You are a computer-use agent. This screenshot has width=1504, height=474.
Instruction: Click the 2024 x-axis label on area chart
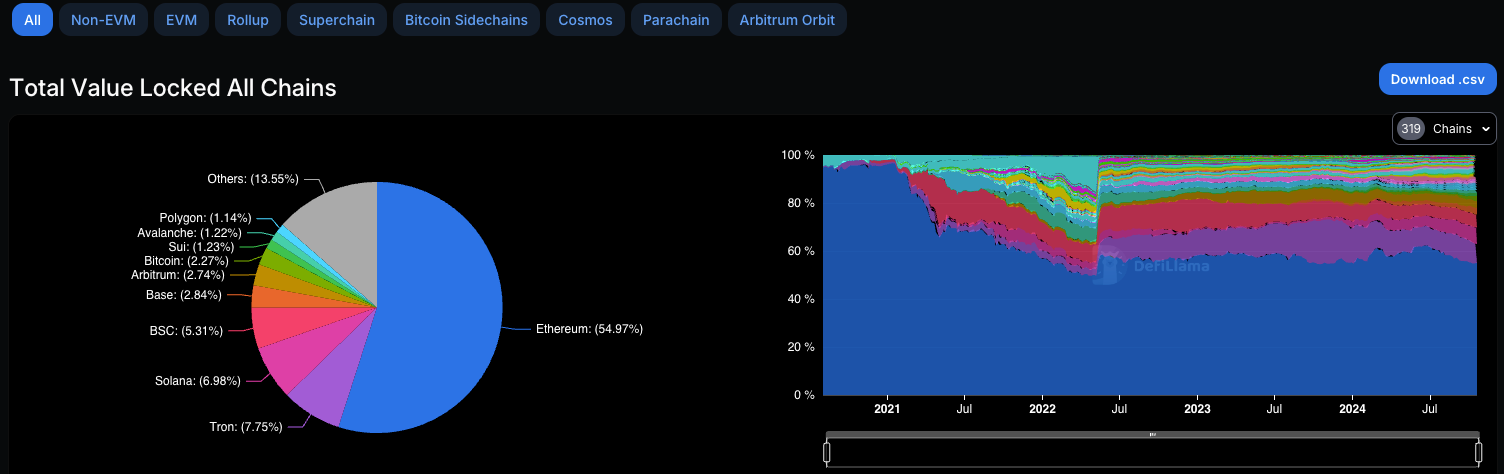1352,409
